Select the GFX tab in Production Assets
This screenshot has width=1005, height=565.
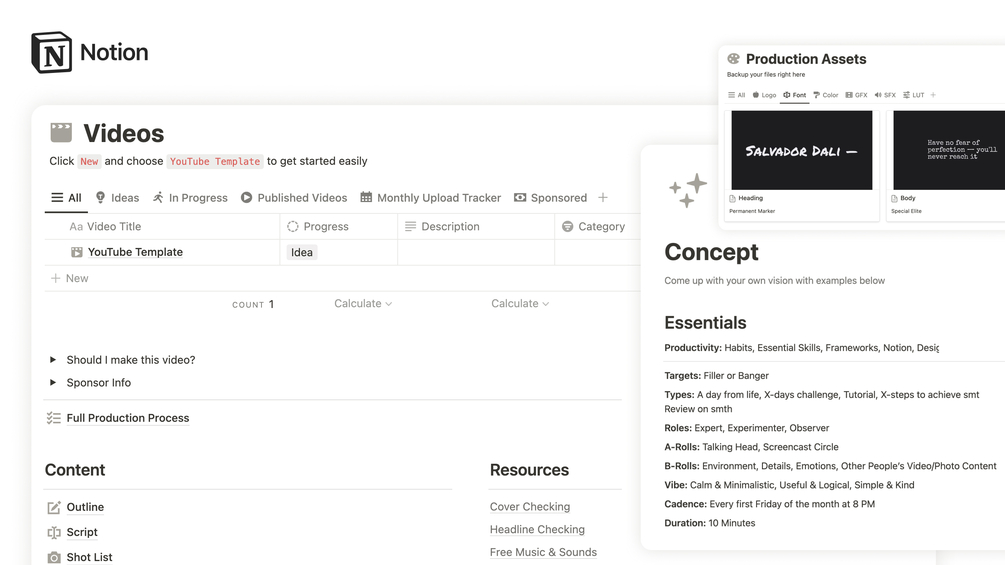[856, 95]
